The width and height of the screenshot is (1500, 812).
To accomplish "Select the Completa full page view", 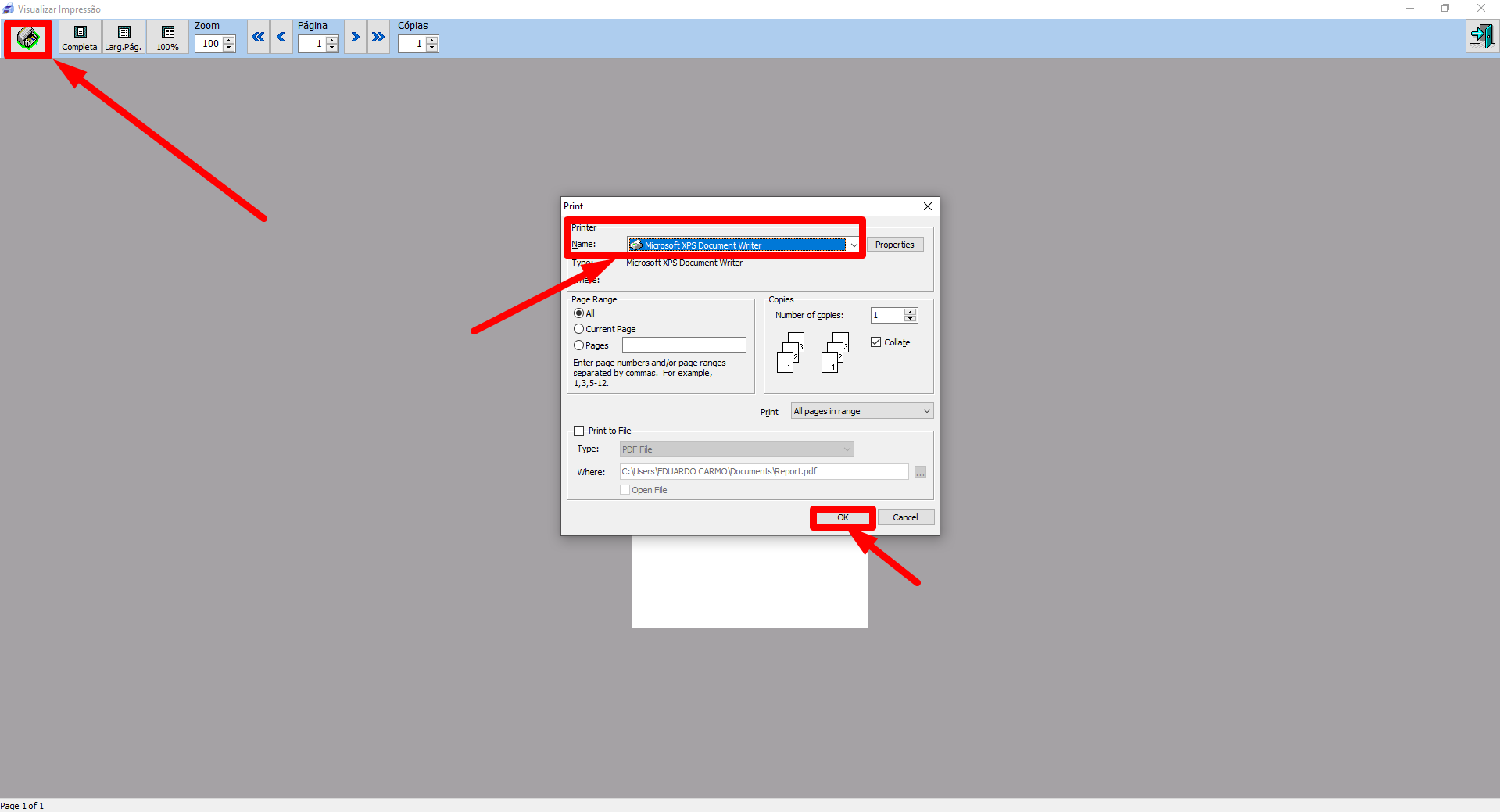I will click(80, 38).
